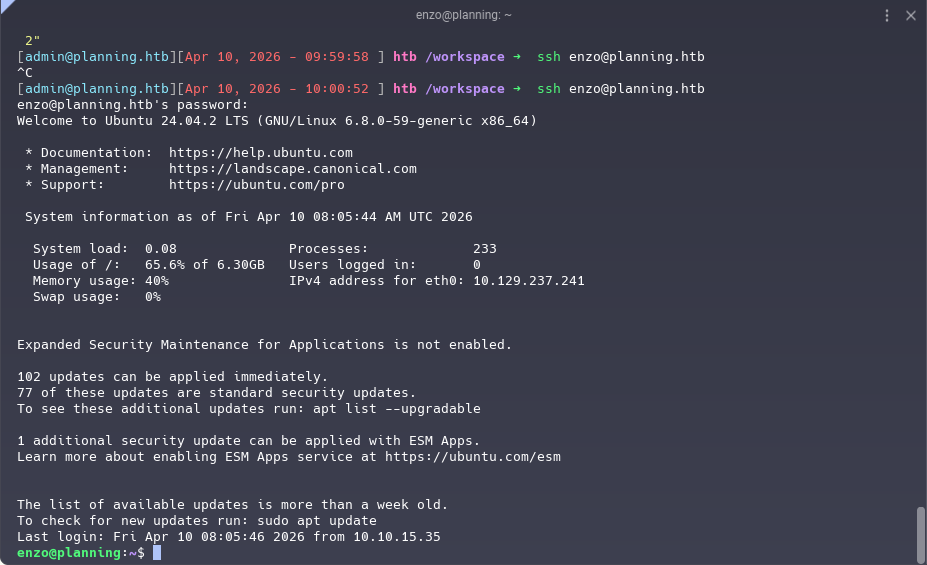The image size is (927, 565).
Task: Click the IPv4 address 10.129.237.241
Action: [x=528, y=281]
